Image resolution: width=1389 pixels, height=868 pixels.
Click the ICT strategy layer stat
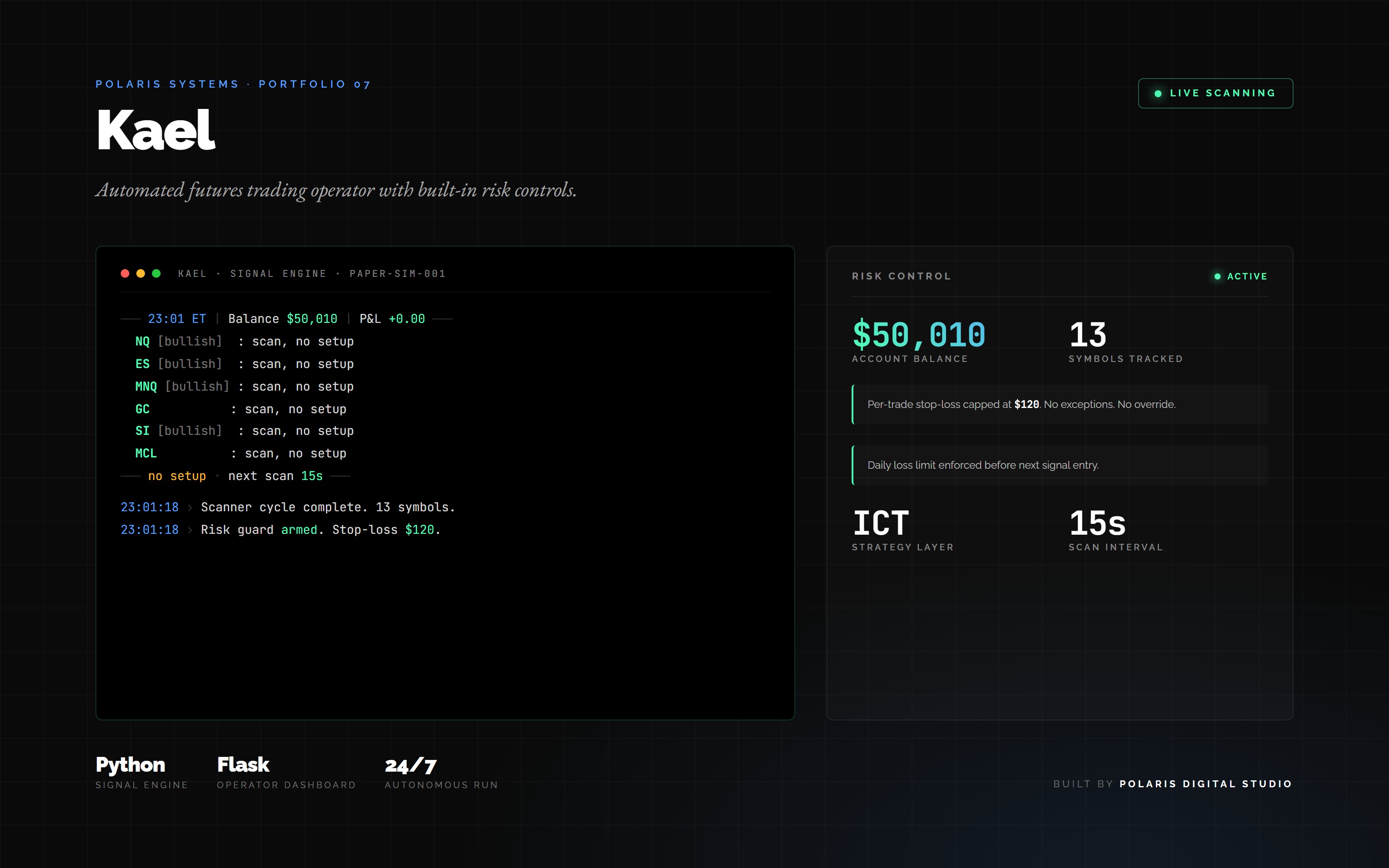[x=903, y=530]
